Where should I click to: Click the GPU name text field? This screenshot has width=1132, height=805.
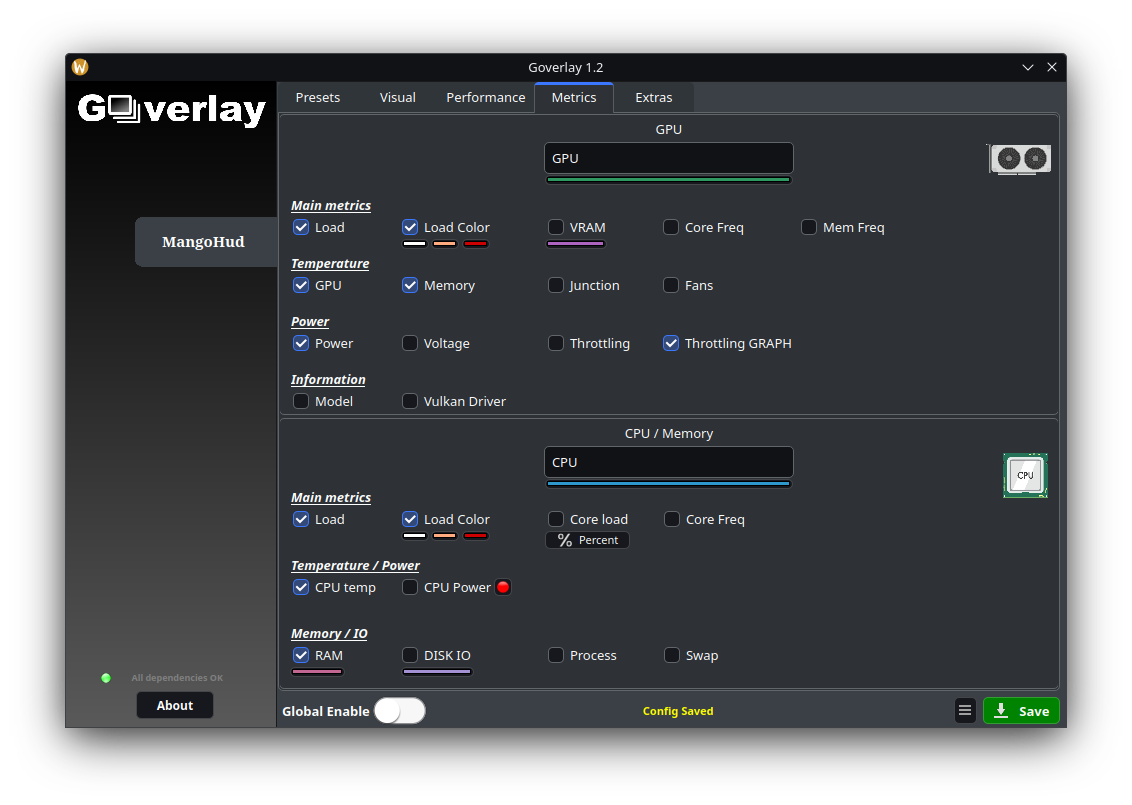(x=668, y=158)
